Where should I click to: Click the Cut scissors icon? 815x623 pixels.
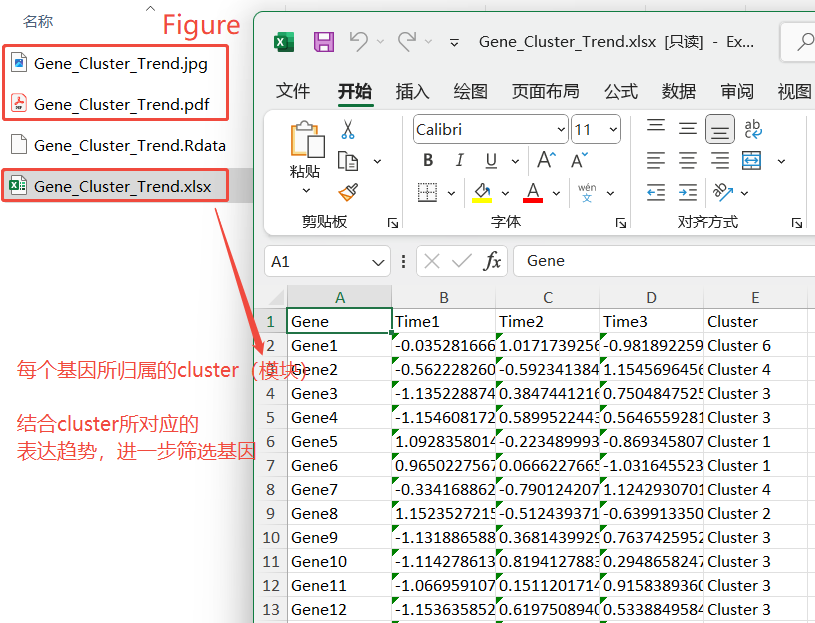click(x=348, y=129)
